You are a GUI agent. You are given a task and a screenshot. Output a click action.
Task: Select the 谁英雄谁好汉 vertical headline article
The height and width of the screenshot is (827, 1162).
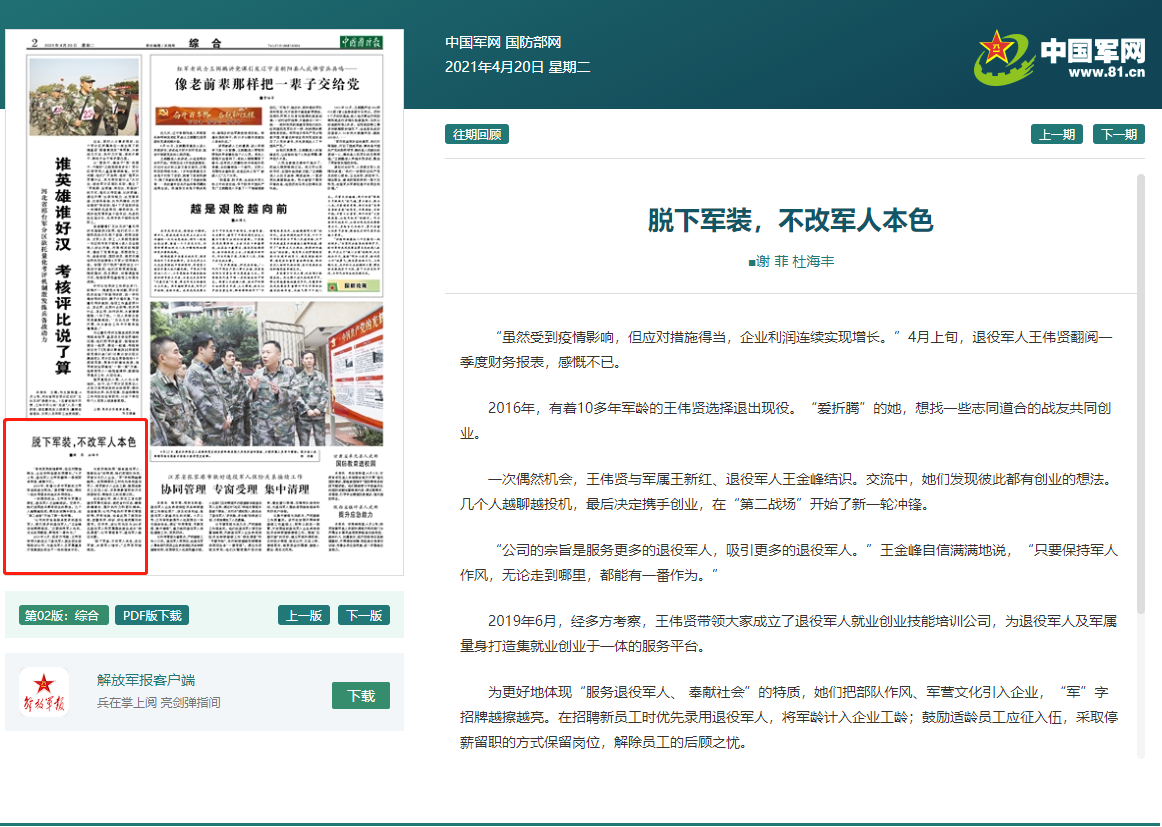click(x=63, y=265)
